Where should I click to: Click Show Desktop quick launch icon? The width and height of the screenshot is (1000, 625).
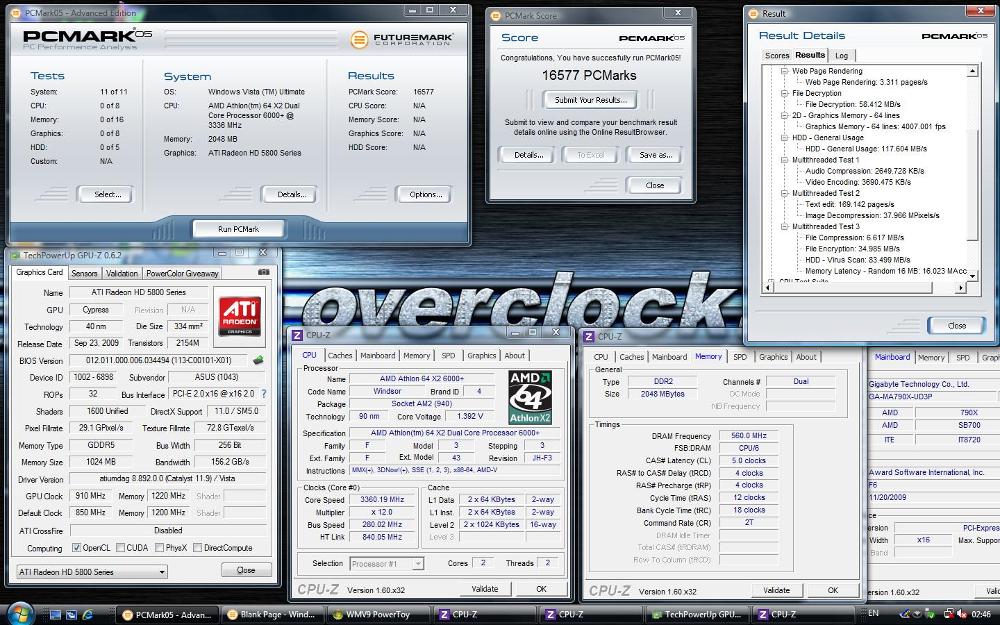(56, 615)
